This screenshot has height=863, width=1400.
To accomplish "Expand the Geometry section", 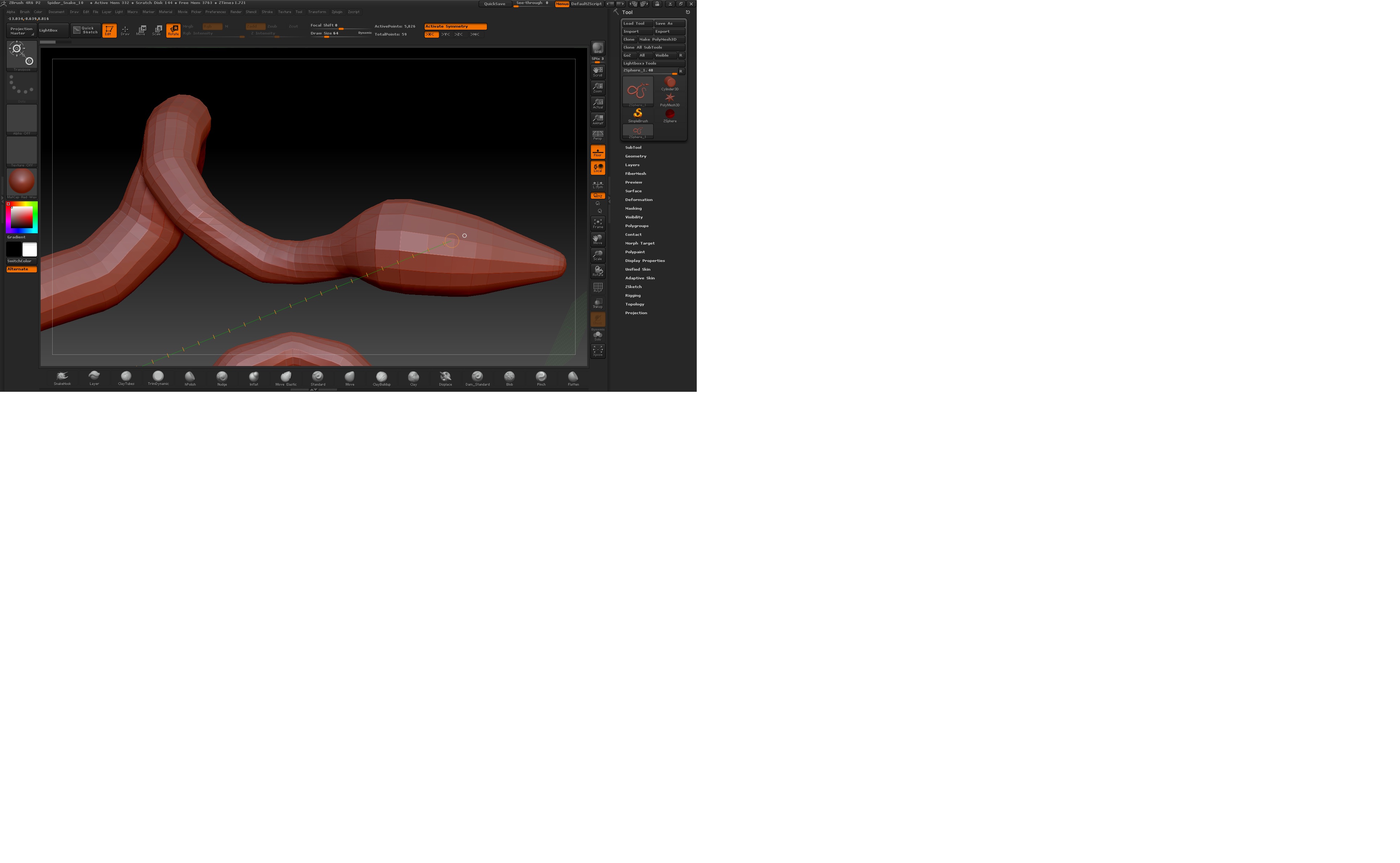I will pyautogui.click(x=635, y=156).
